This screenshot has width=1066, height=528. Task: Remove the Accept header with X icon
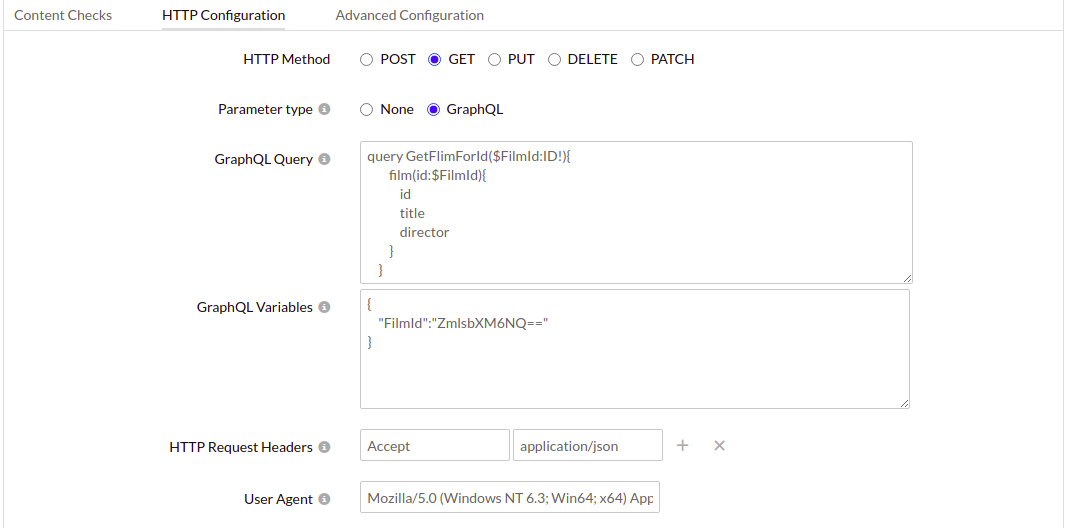click(x=719, y=446)
